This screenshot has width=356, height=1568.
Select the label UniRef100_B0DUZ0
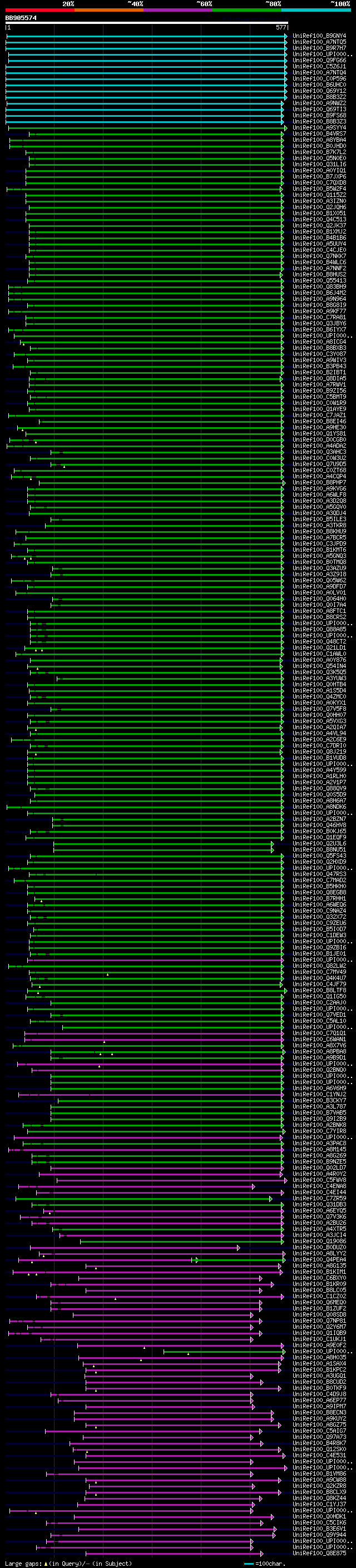coord(319,1247)
